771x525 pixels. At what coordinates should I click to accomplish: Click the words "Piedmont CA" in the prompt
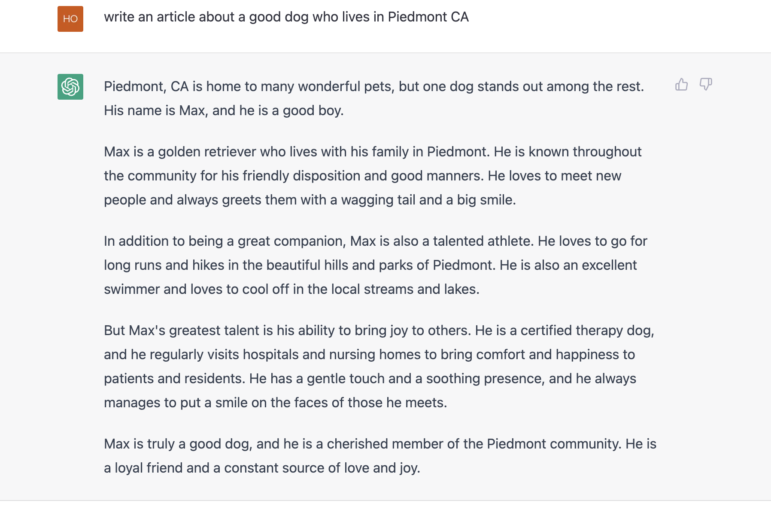[x=428, y=17]
